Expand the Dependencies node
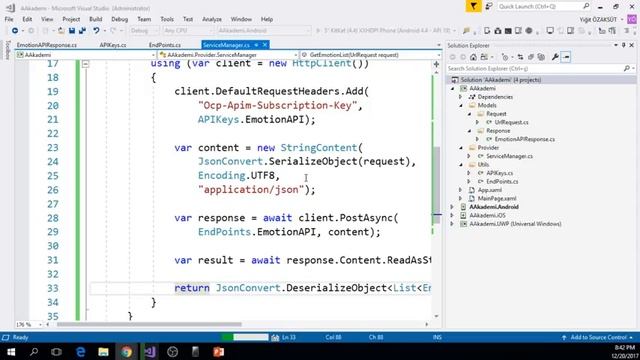The height and width of the screenshot is (360, 640). click(460, 97)
